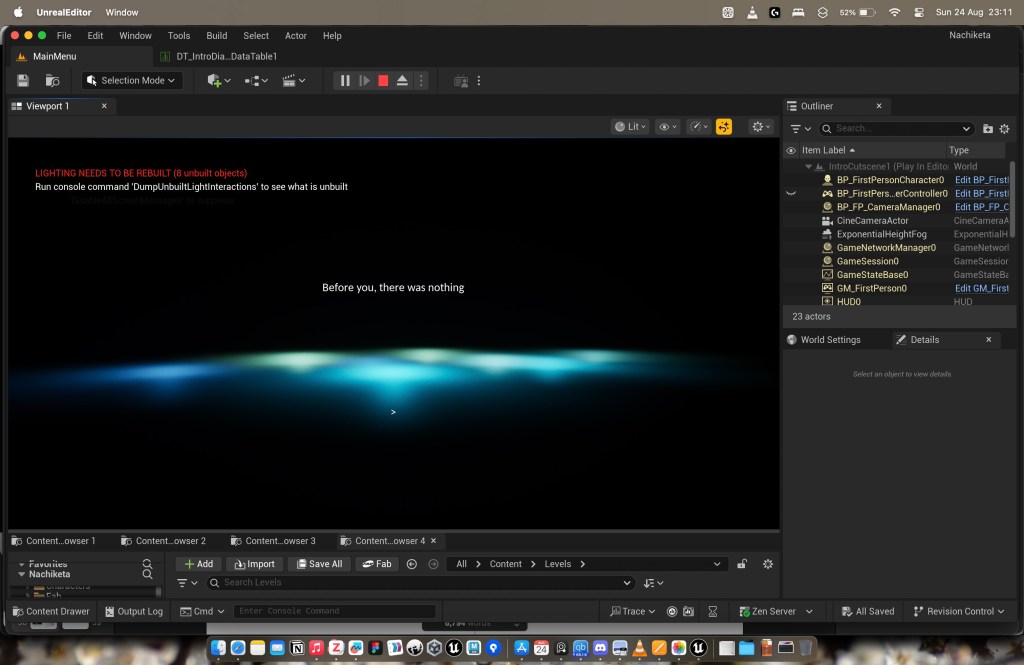Click the yellow viewport realtime toggle icon
The height and width of the screenshot is (665, 1024).
point(724,127)
